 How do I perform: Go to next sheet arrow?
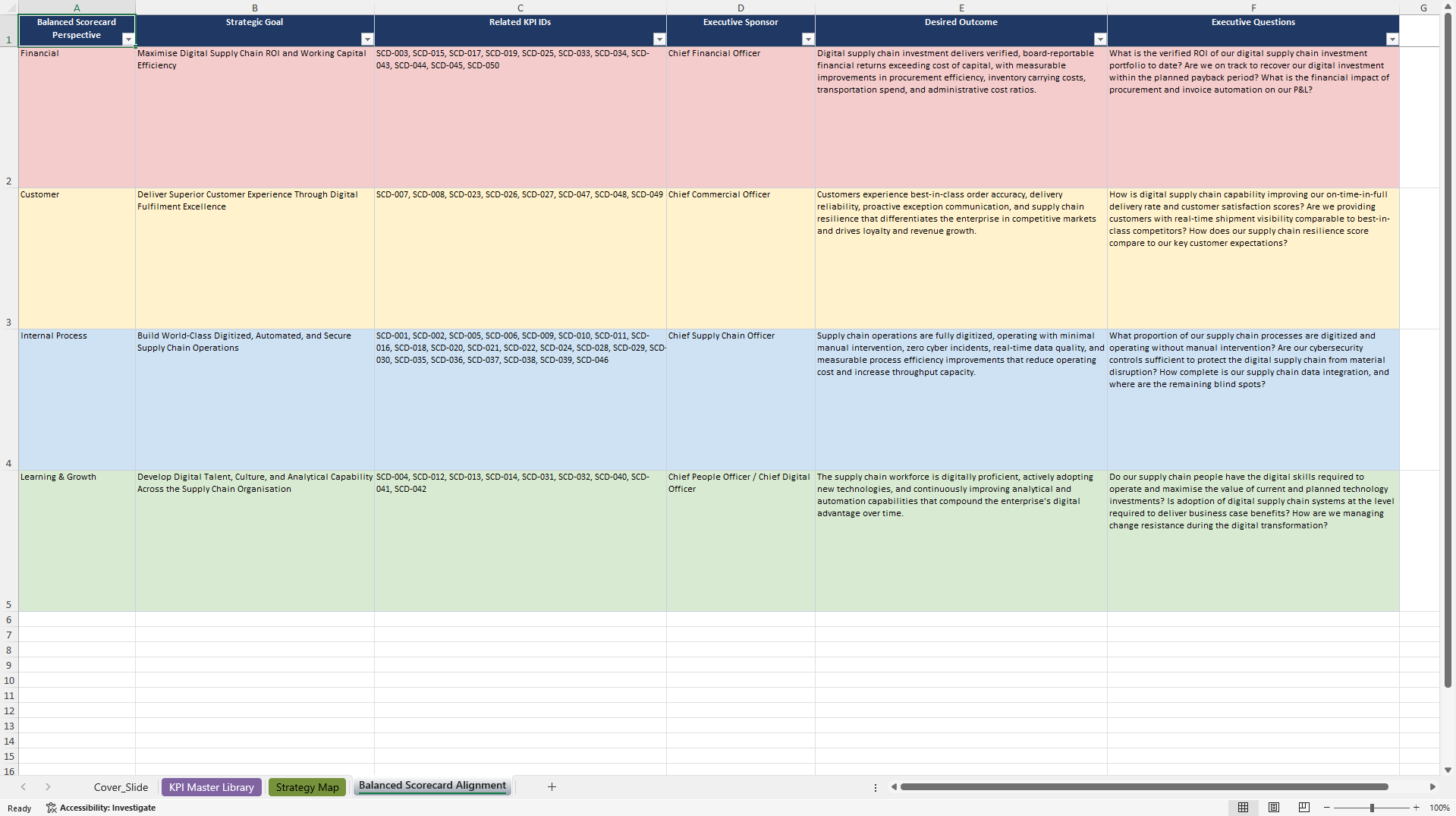click(x=48, y=787)
